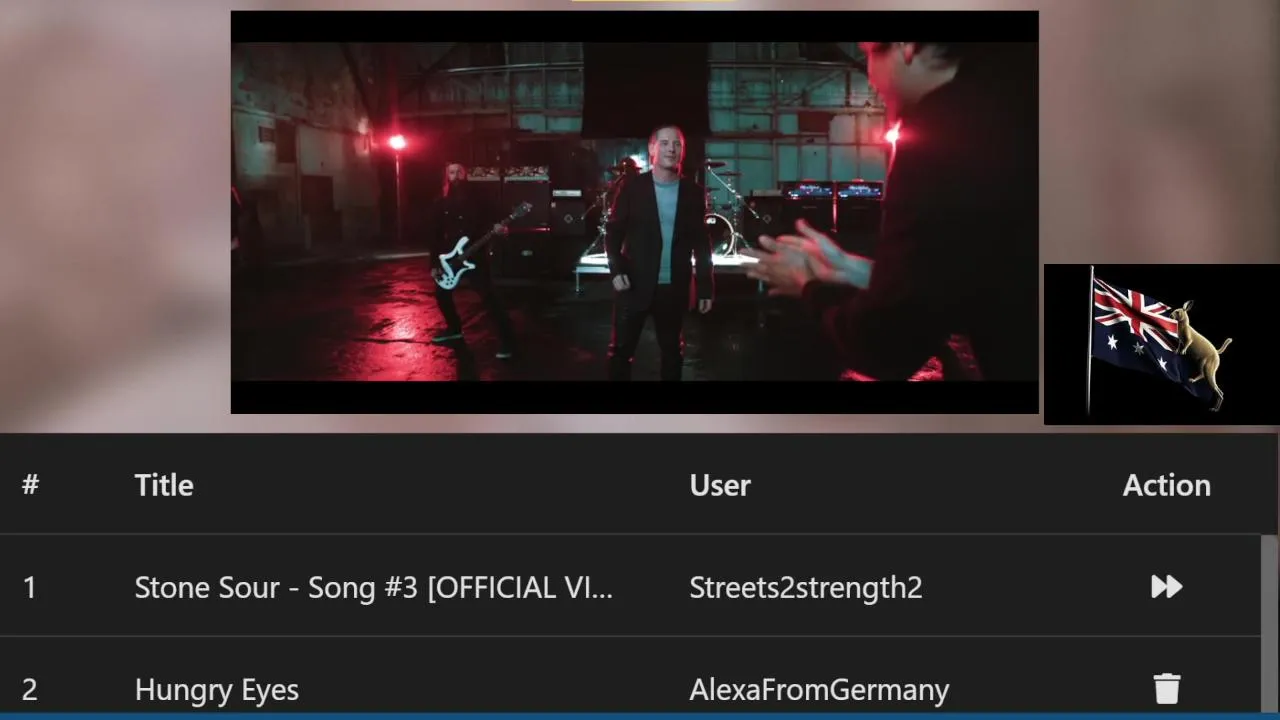This screenshot has height=720, width=1280.
Task: Sort by the # column header
Action: 30,485
